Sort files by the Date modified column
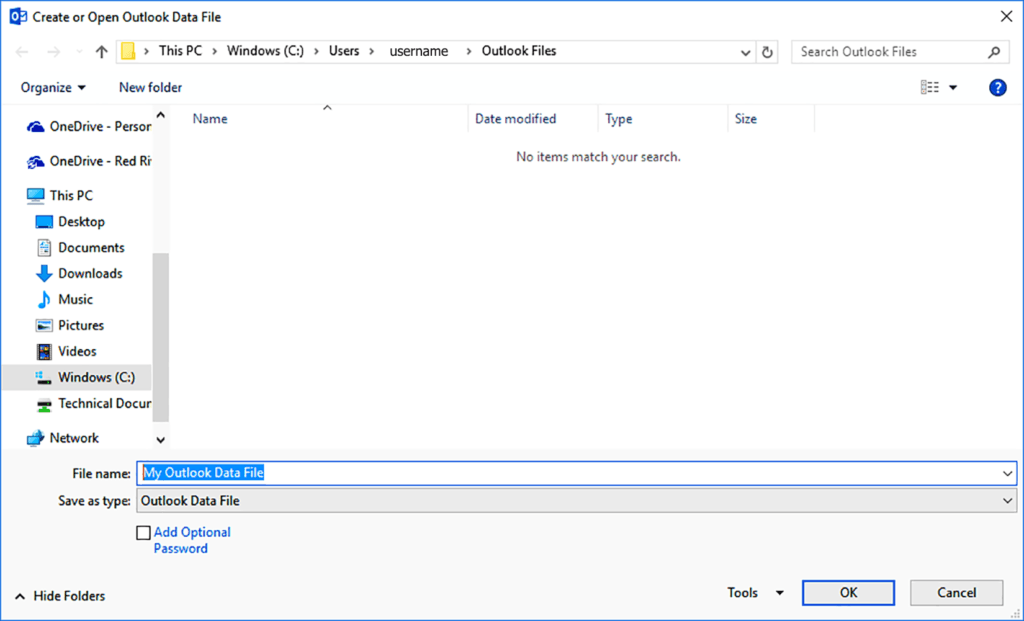The image size is (1024, 621). (515, 119)
